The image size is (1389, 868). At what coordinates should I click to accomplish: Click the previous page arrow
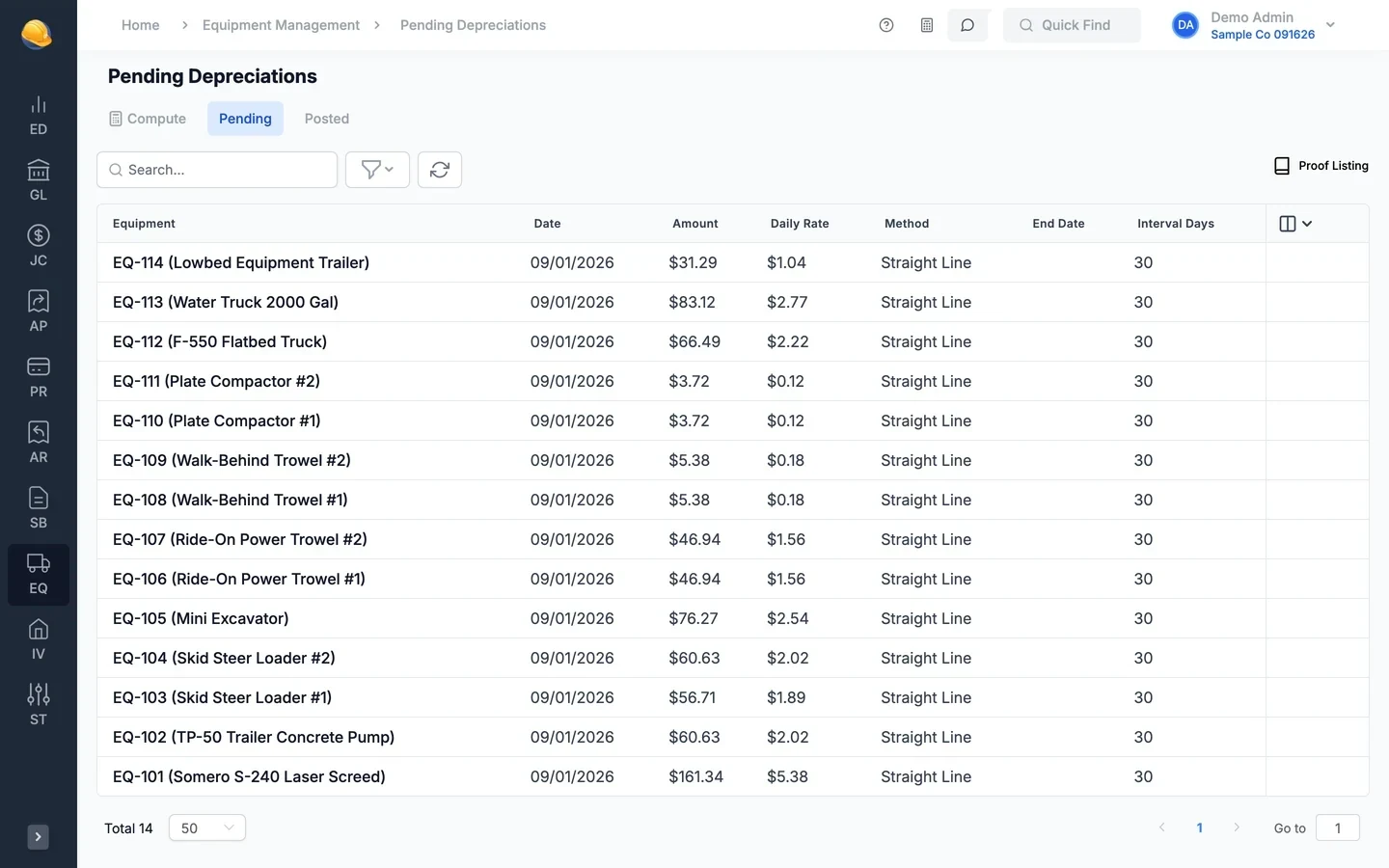click(x=1162, y=828)
